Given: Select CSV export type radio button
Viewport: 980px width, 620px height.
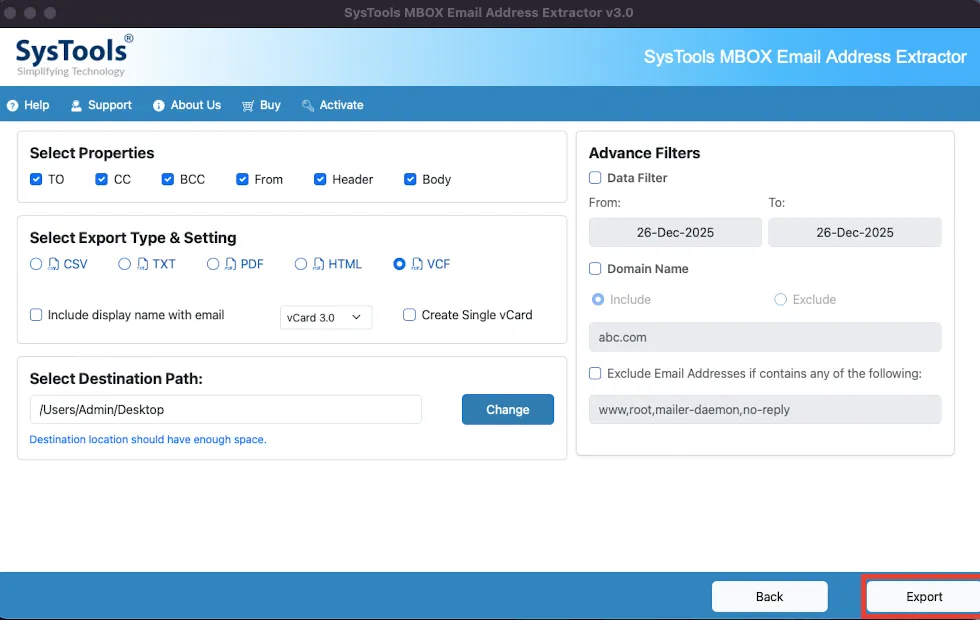Looking at the screenshot, I should [x=36, y=264].
